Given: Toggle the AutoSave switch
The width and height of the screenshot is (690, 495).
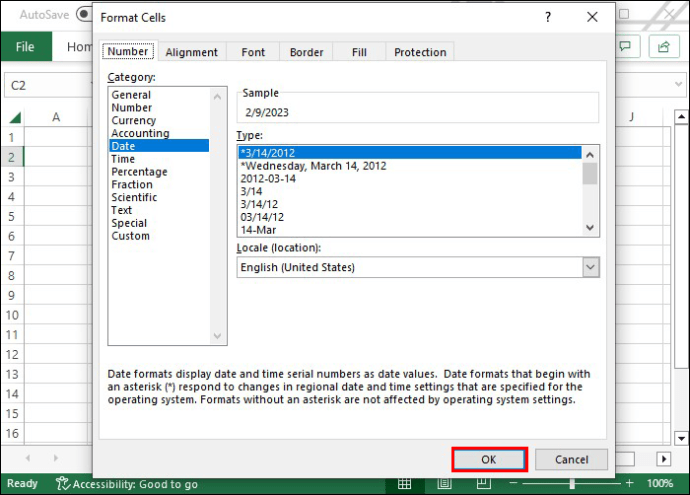Looking at the screenshot, I should tap(85, 16).
